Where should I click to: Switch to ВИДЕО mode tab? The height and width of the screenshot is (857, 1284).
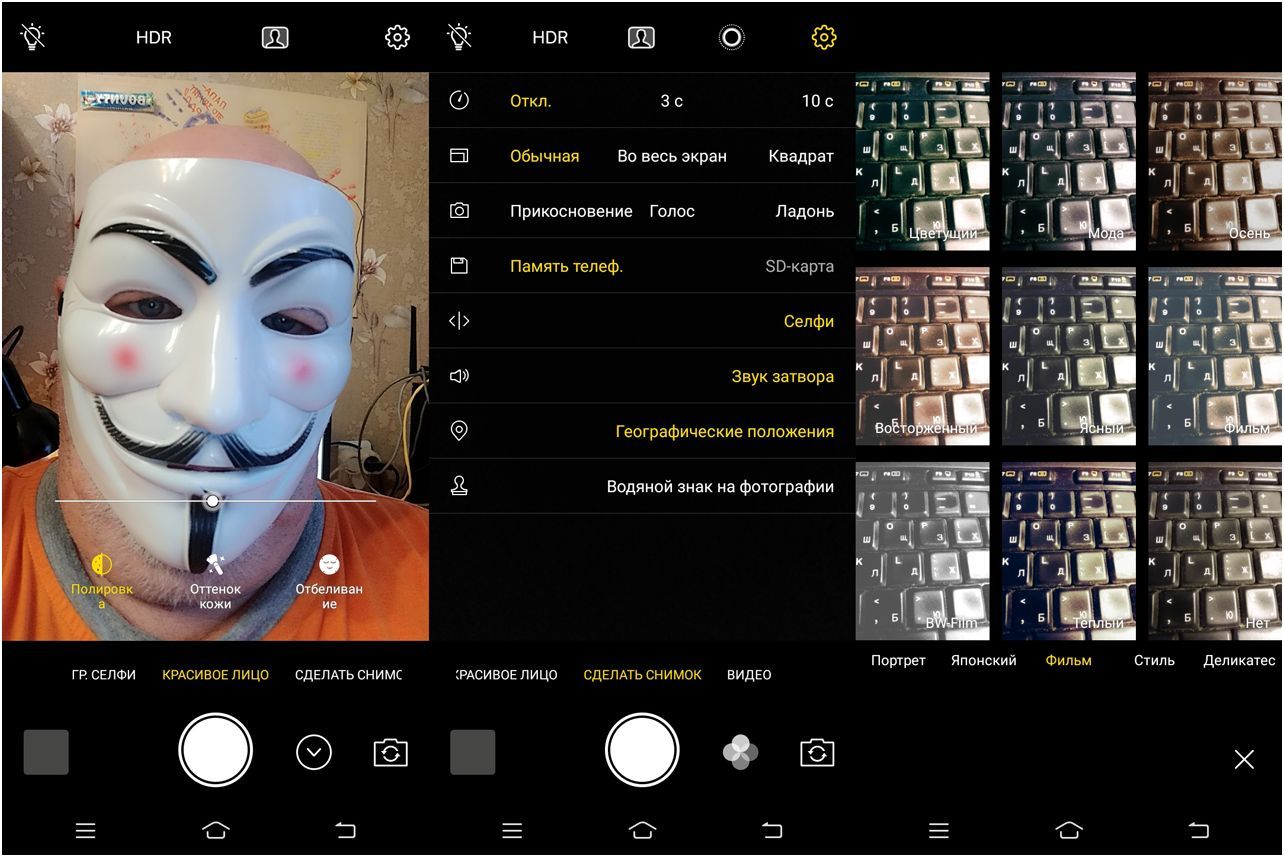(749, 675)
